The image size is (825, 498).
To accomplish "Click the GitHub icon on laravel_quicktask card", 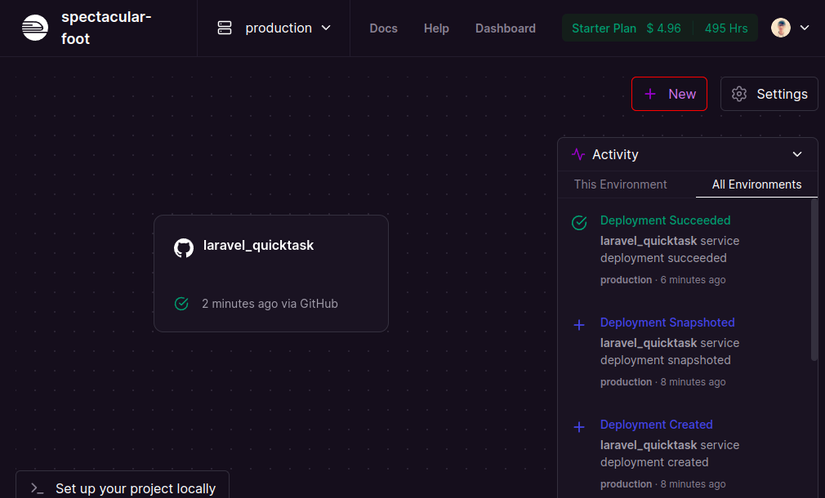I will click(183, 247).
